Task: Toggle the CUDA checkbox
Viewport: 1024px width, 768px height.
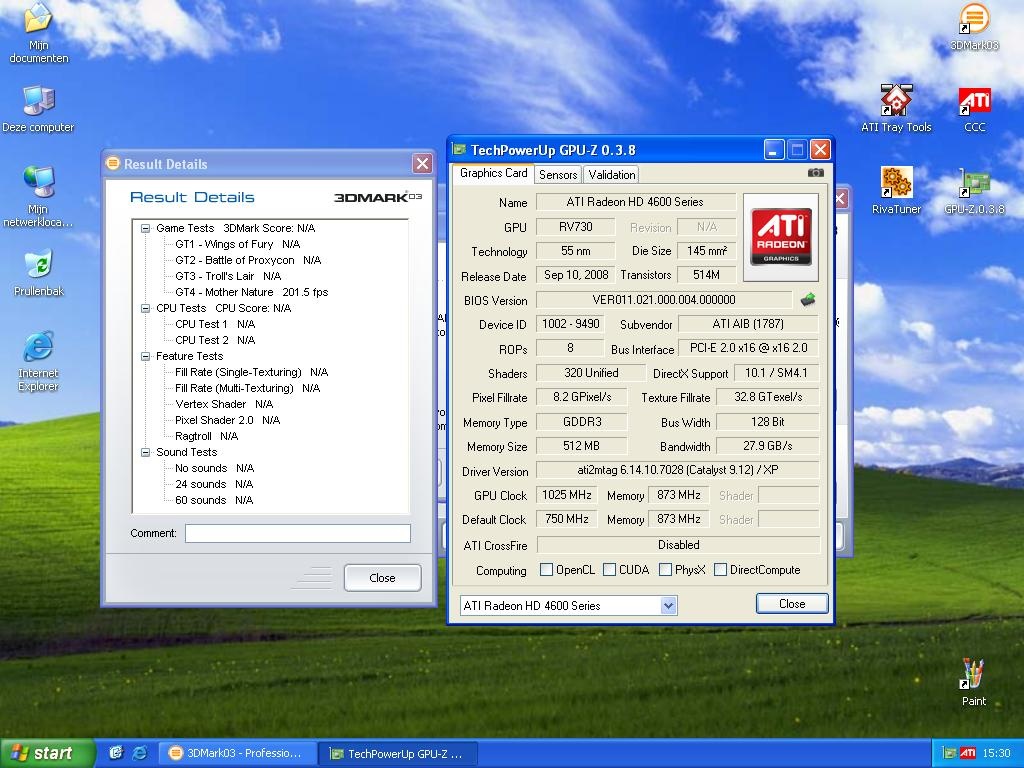Action: (610, 570)
